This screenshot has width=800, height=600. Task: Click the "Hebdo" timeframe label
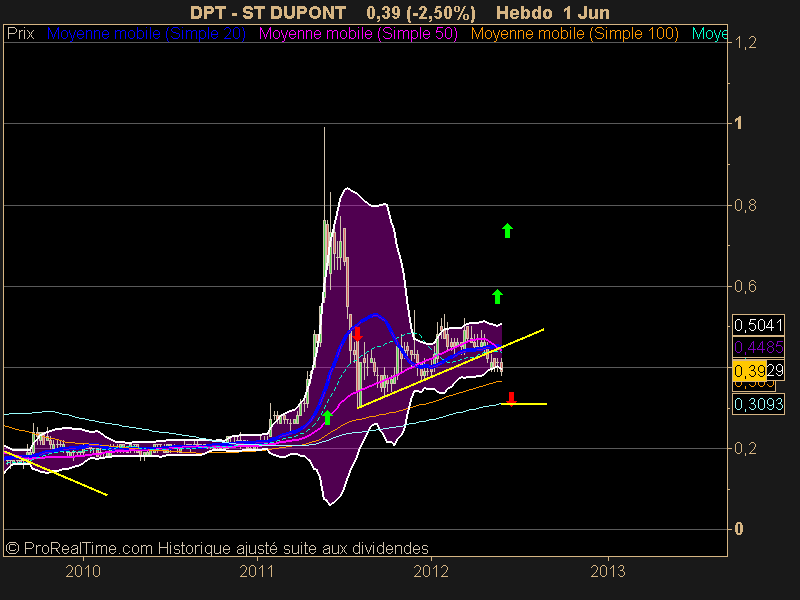[x=524, y=12]
